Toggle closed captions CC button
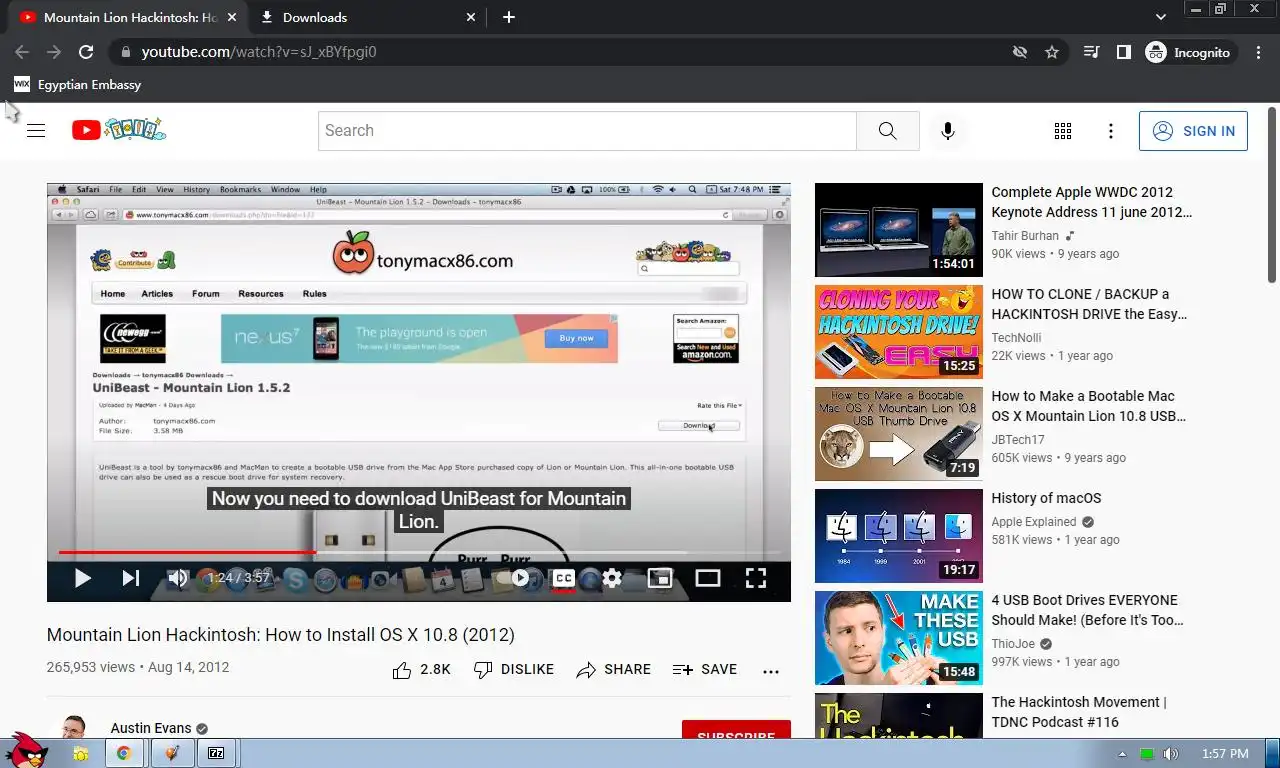The width and height of the screenshot is (1280, 768). tap(564, 578)
